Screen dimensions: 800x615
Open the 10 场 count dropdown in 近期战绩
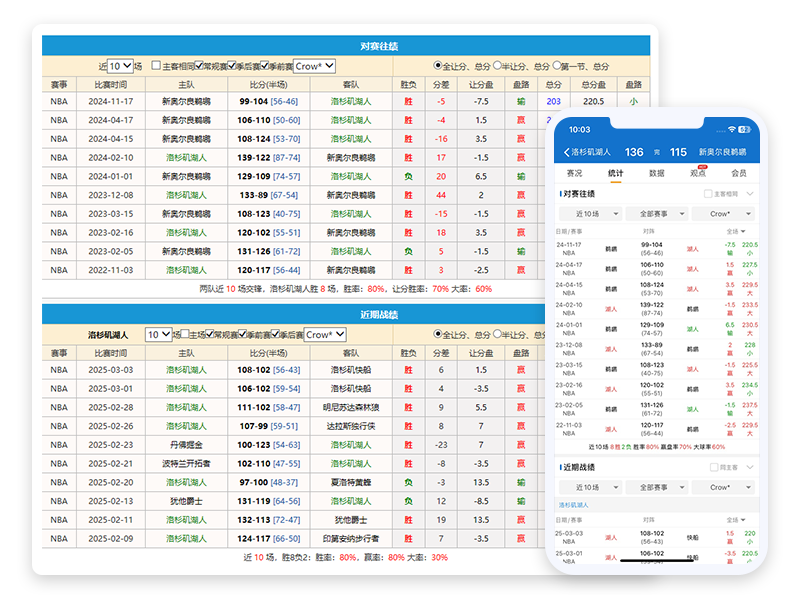[x=159, y=334]
